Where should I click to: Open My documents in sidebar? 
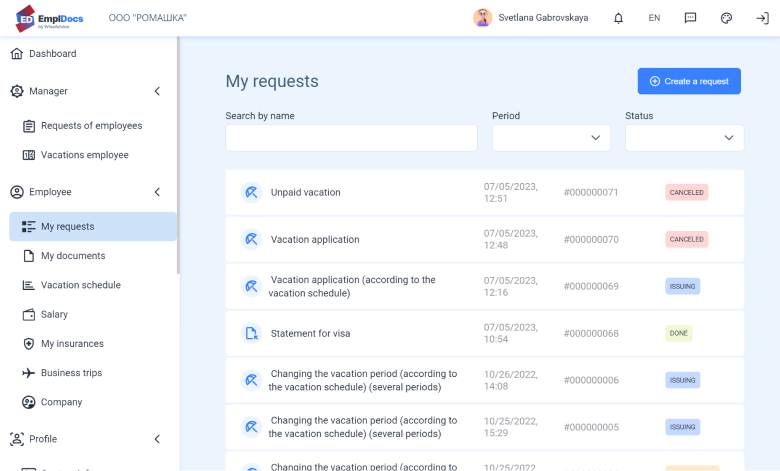73,256
